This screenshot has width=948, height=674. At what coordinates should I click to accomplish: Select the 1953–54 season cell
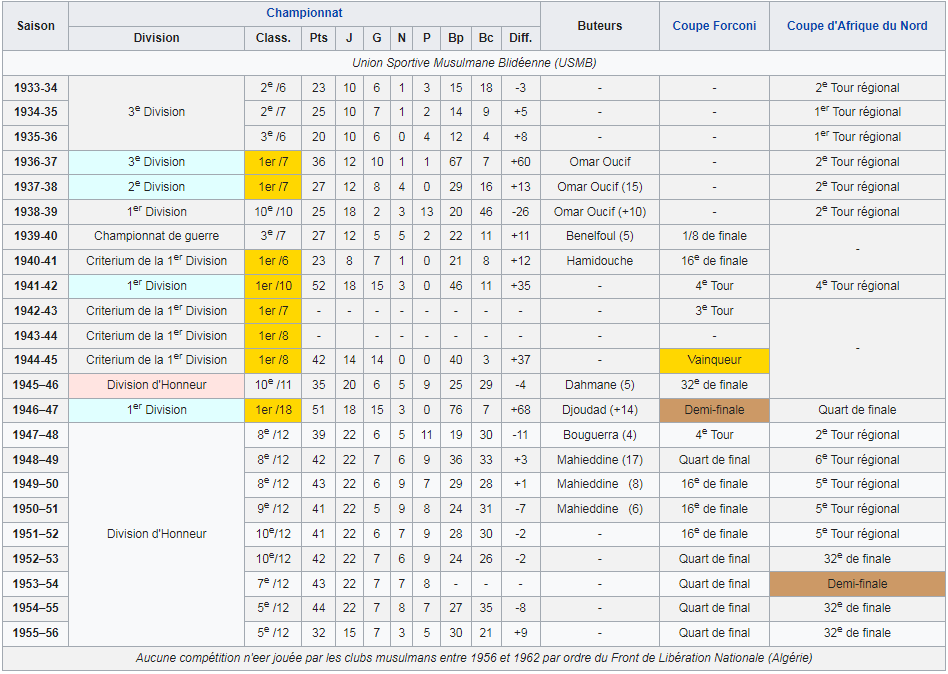36,583
